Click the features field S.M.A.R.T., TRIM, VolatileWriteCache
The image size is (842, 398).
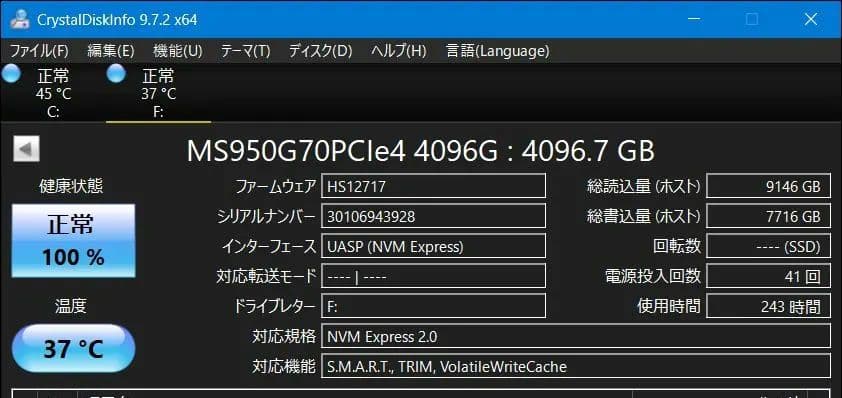coord(576,366)
